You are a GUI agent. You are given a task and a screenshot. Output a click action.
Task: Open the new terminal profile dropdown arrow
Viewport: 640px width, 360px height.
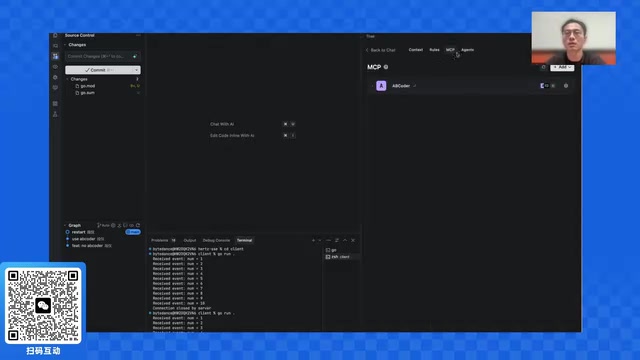coord(320,240)
